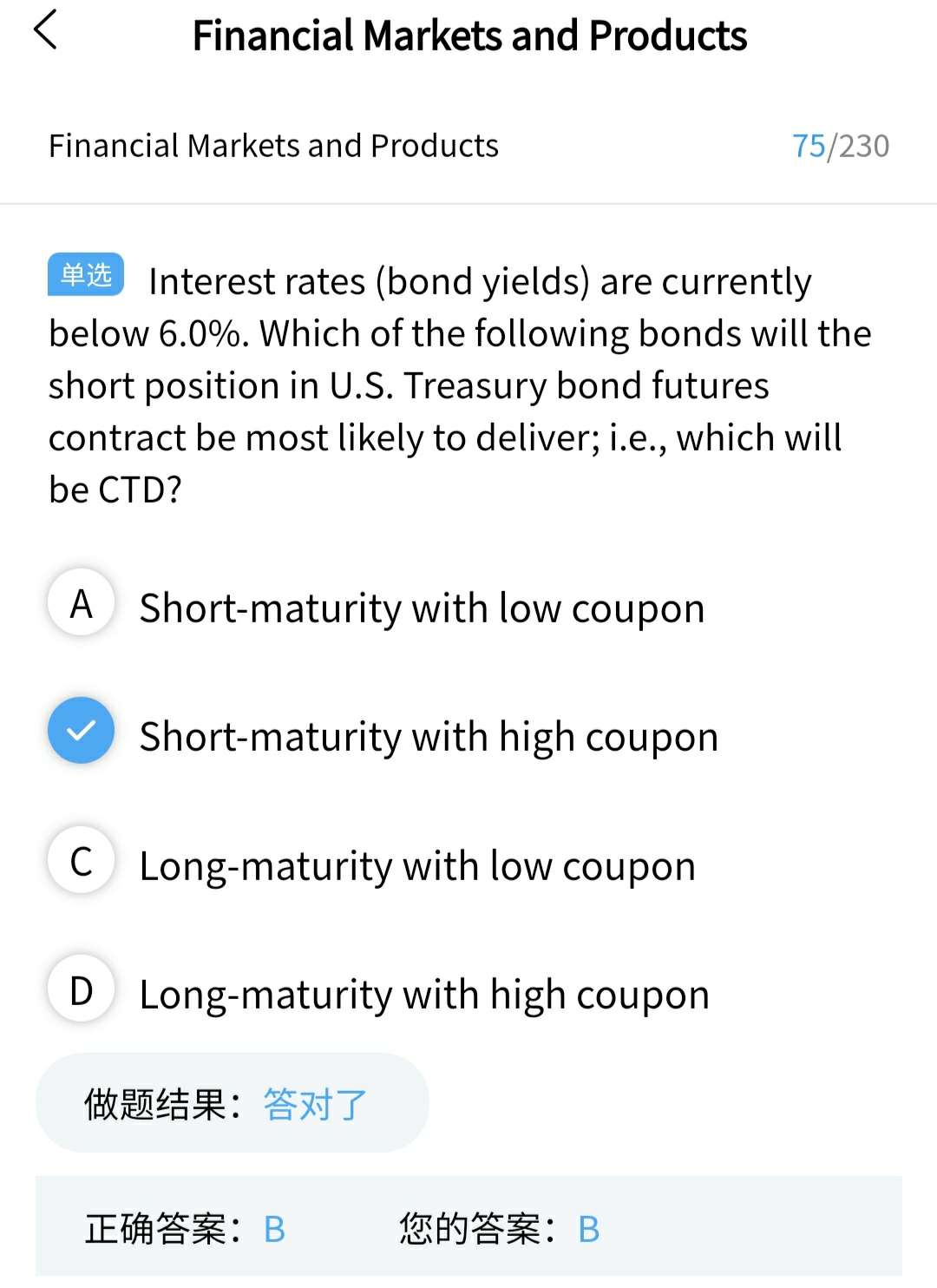Tap the 您的答案 B label

click(x=500, y=1229)
